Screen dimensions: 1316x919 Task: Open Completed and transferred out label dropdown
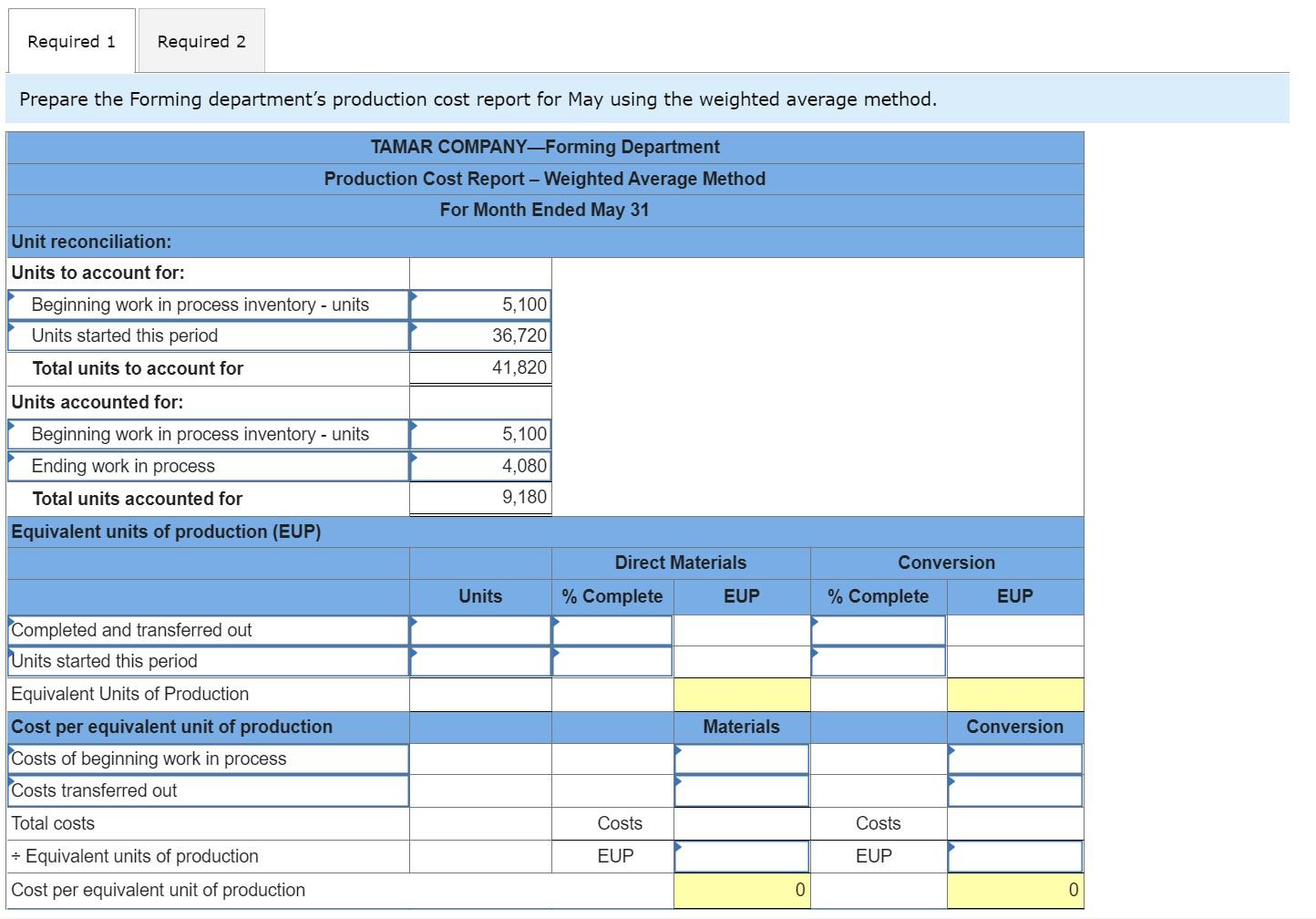pos(209,630)
